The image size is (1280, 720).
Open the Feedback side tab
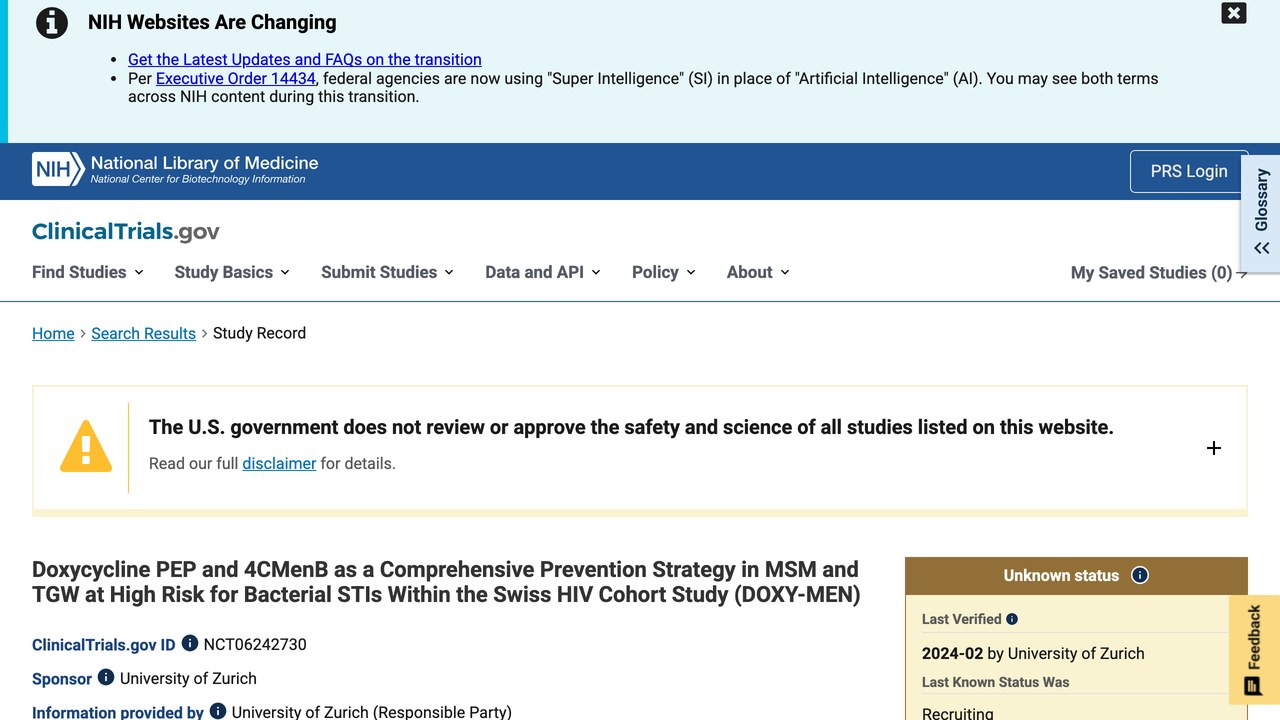click(x=1254, y=650)
